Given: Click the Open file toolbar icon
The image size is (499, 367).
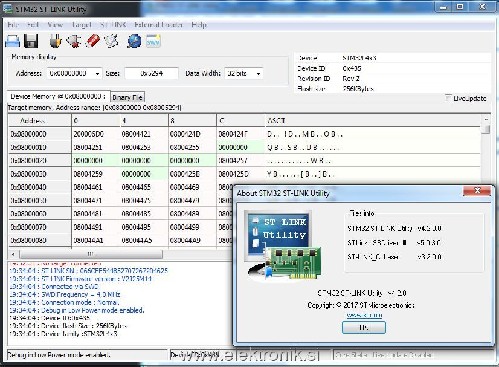Looking at the screenshot, I should tap(13, 41).
